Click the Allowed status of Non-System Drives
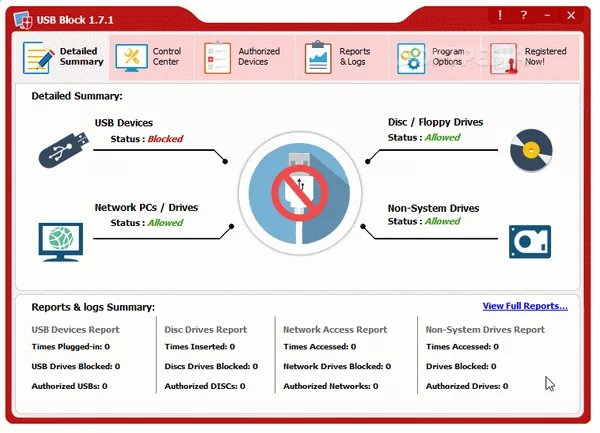 443,221
